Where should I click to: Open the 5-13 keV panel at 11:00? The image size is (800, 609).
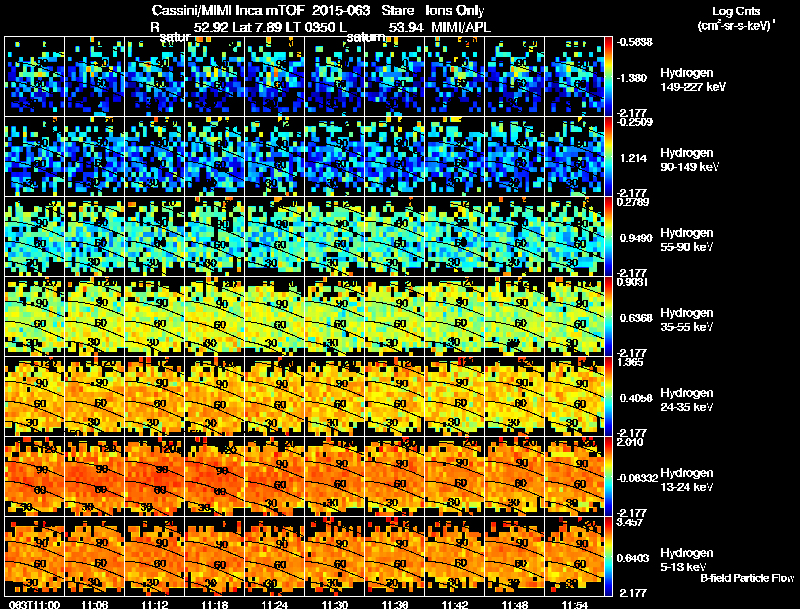click(x=35, y=557)
